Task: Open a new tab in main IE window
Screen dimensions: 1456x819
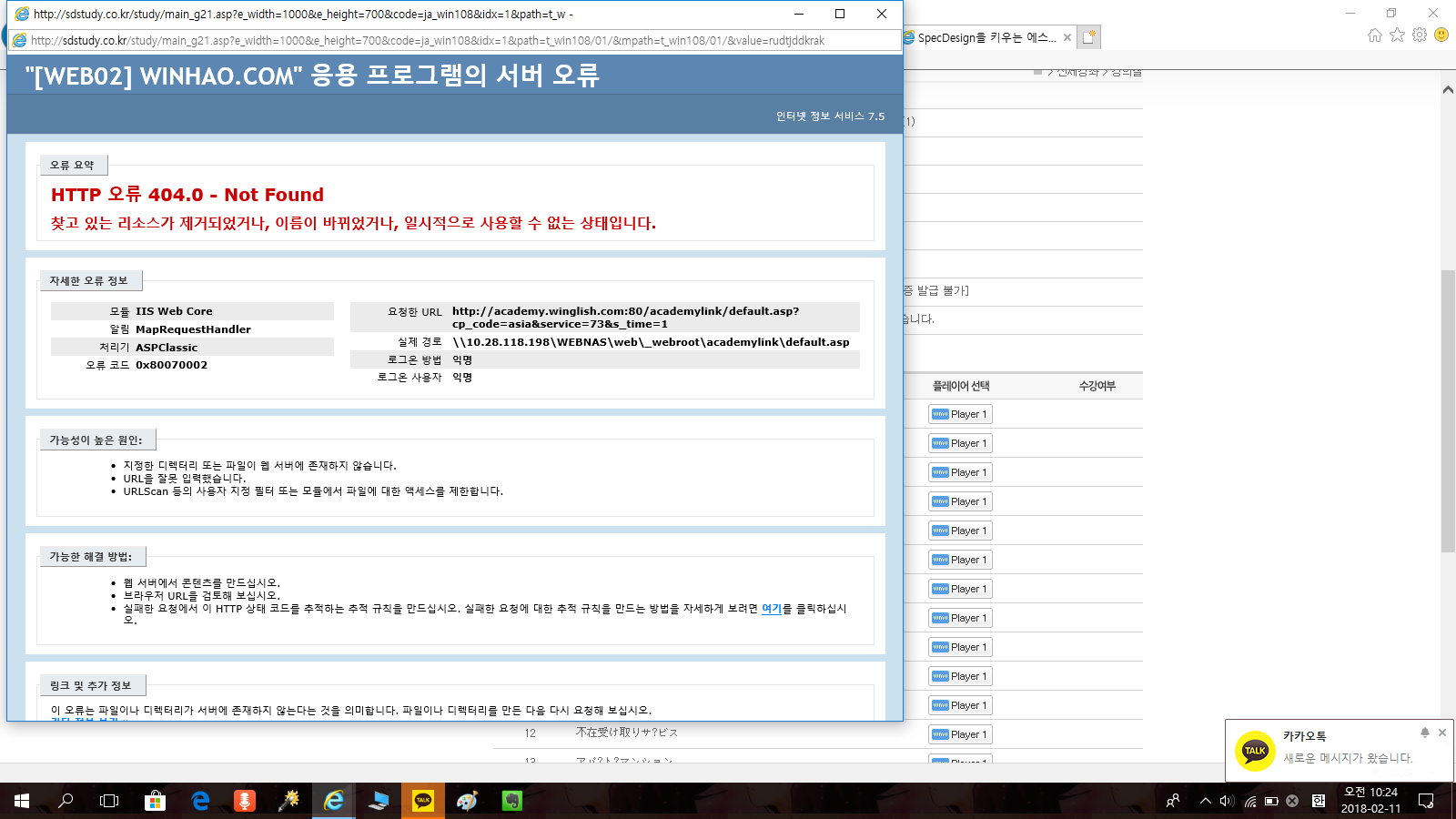Action: (1089, 37)
